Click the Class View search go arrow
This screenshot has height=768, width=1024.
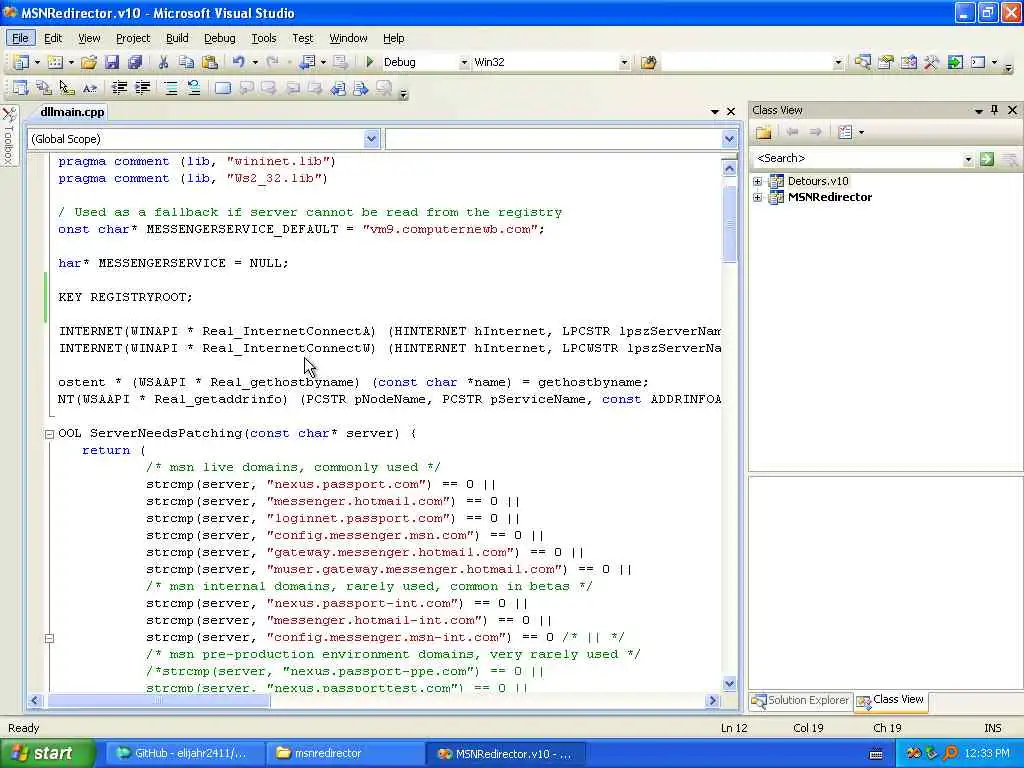pyautogui.click(x=987, y=159)
